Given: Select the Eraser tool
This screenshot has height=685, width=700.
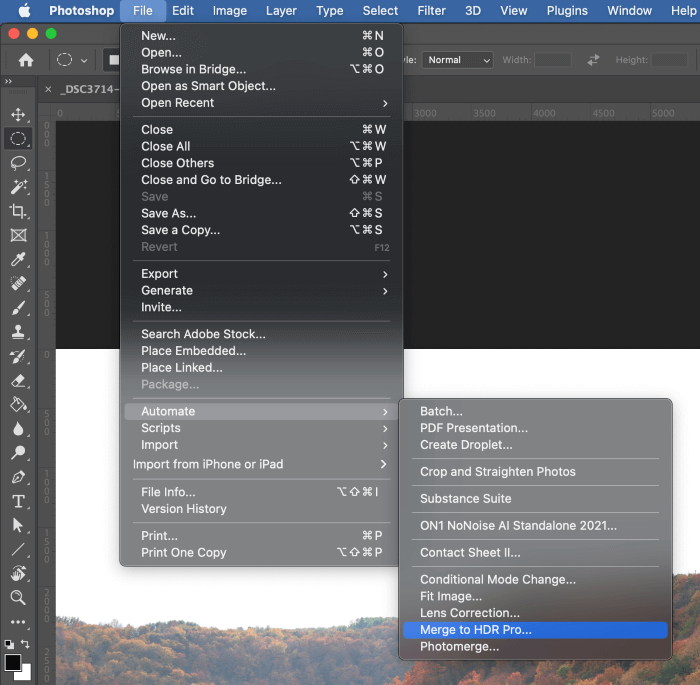Looking at the screenshot, I should (x=18, y=381).
